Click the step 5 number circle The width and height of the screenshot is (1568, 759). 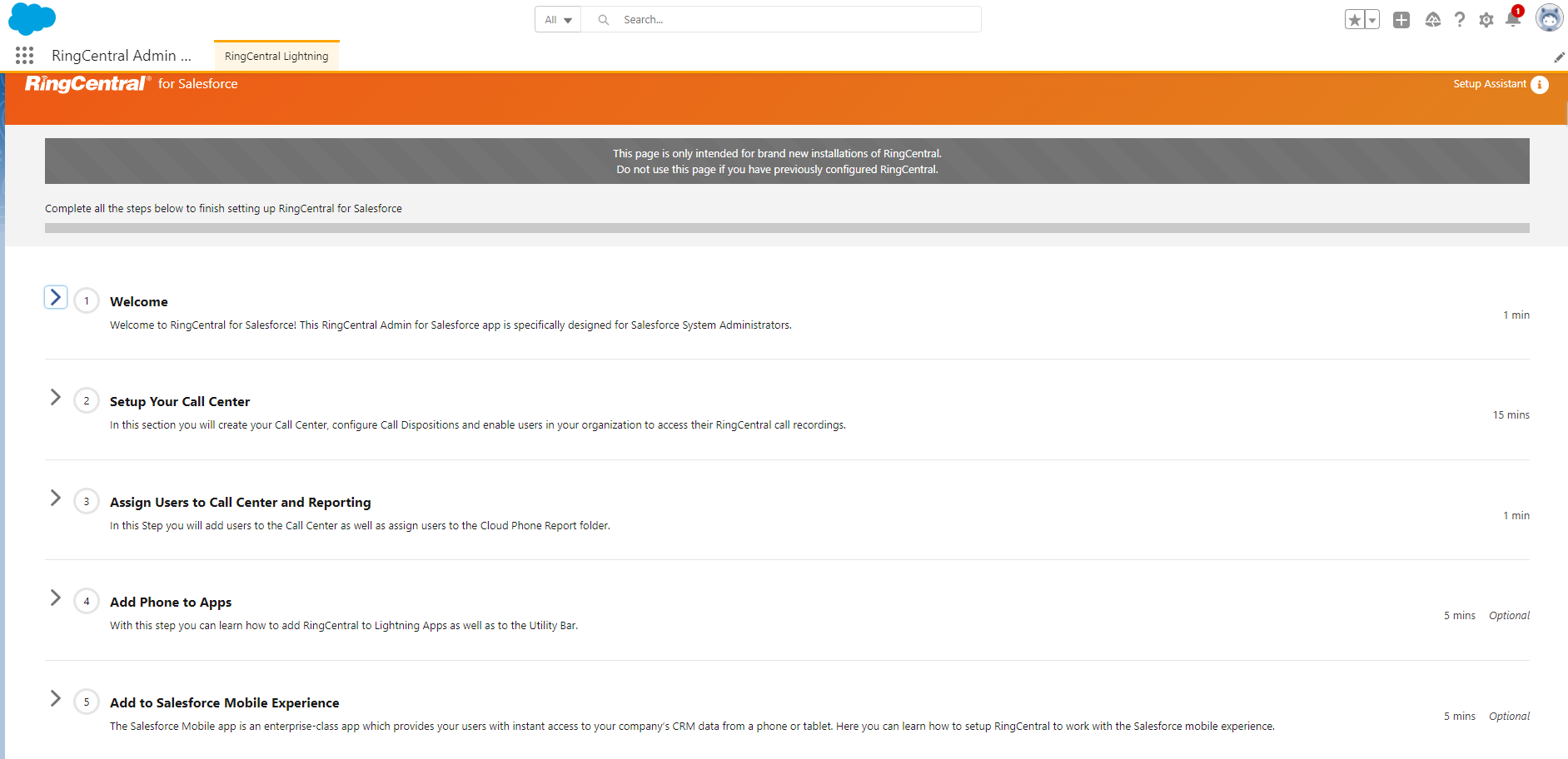[87, 702]
